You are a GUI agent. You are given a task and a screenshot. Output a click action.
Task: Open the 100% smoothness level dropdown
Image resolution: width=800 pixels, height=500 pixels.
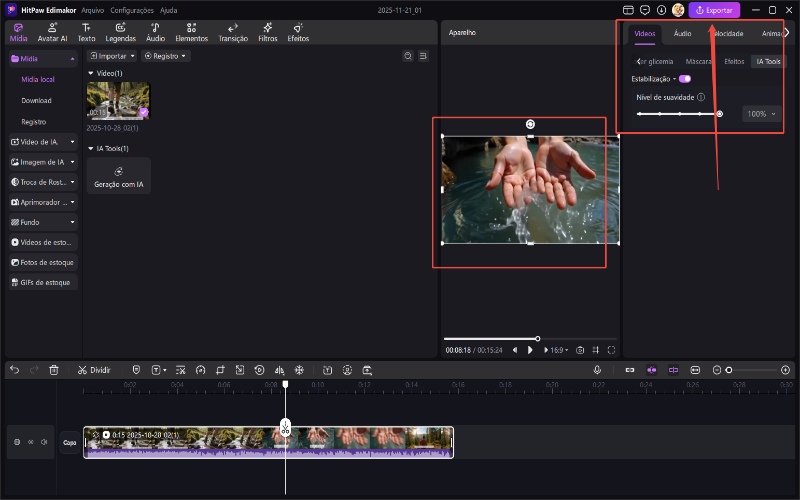(x=761, y=114)
